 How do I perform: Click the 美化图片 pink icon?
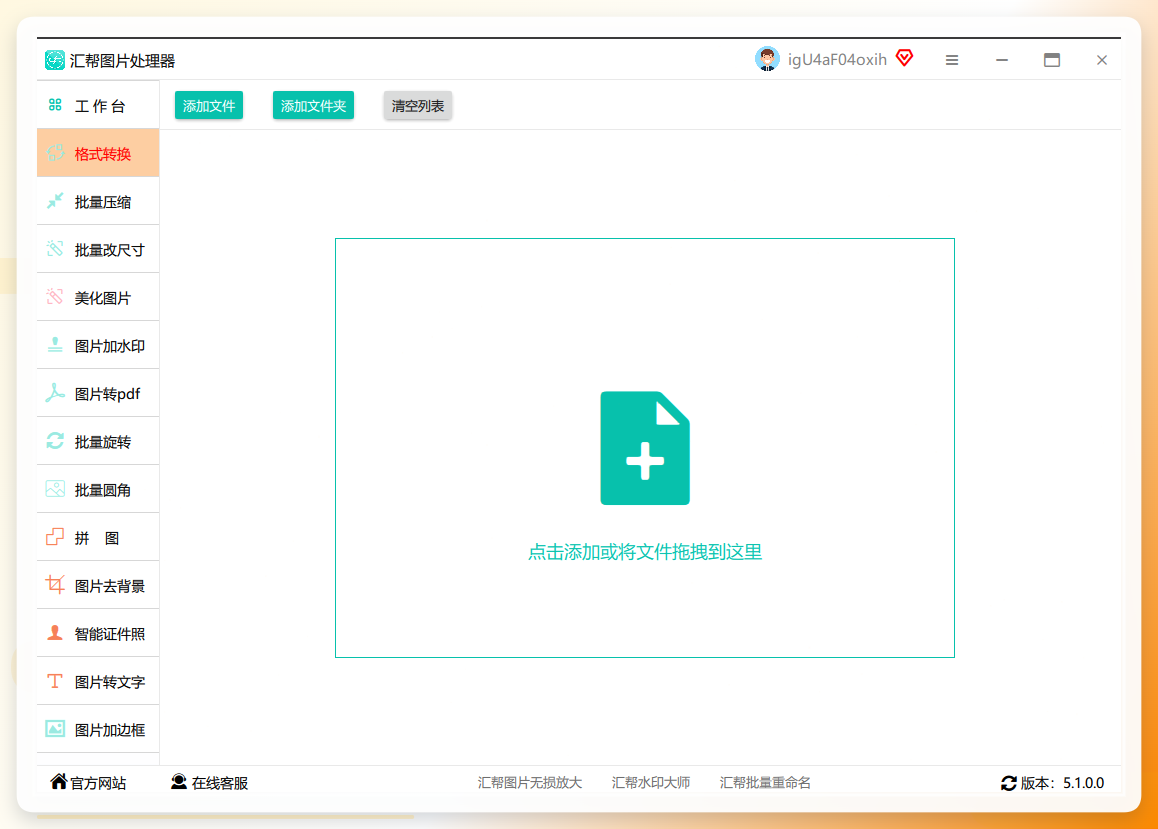point(55,297)
